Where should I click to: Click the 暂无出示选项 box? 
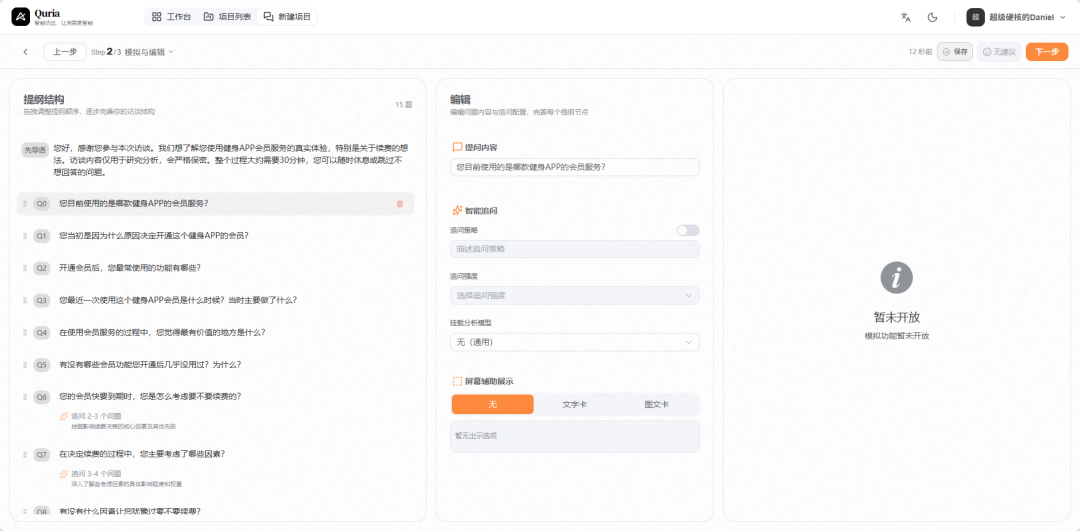click(x=574, y=437)
